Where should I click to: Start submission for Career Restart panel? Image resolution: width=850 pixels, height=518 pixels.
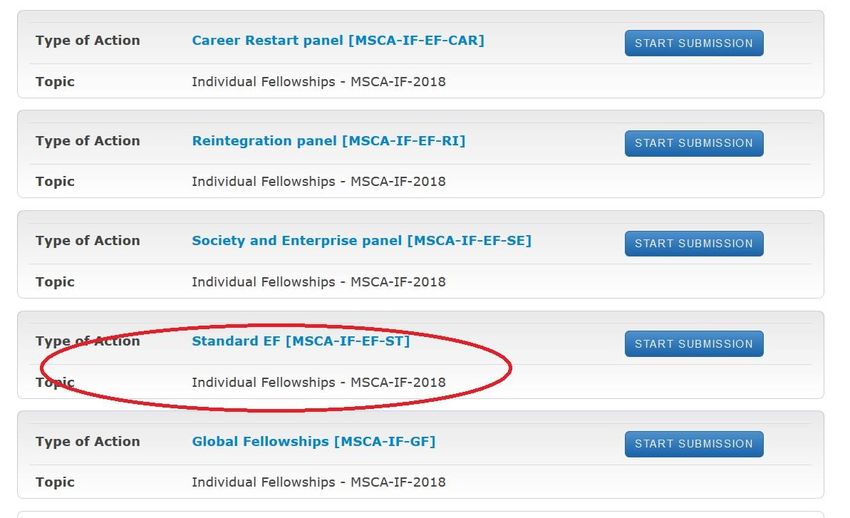(694, 43)
